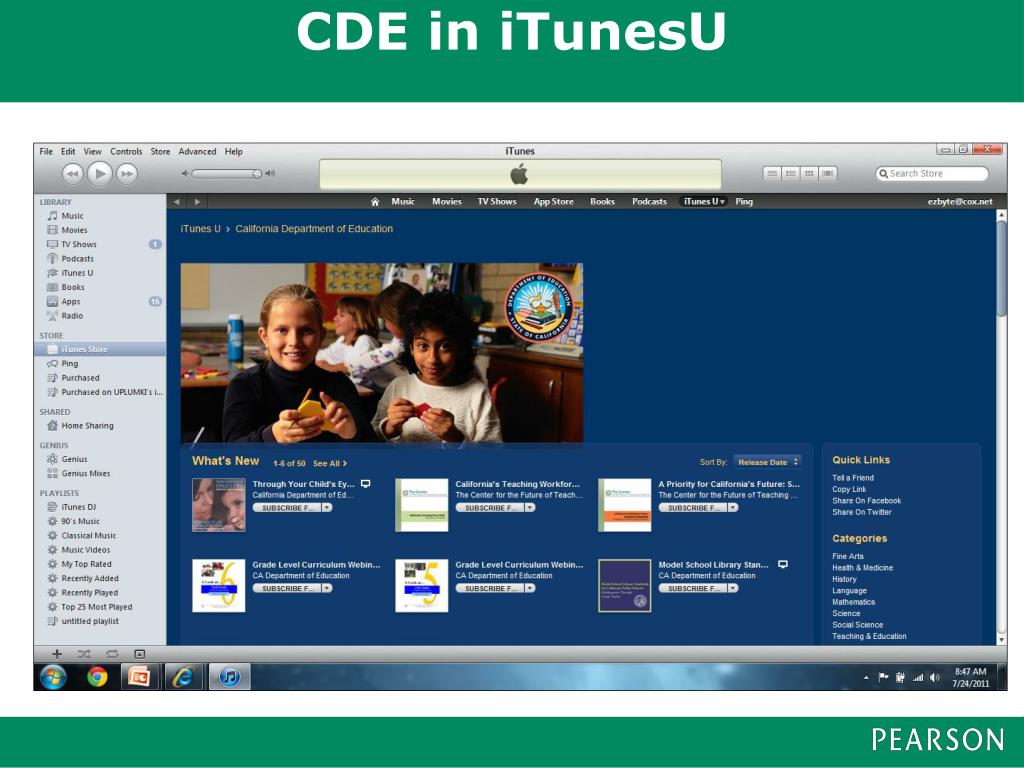Subscribe to Model School Library Standards
The height and width of the screenshot is (768, 1024).
click(x=693, y=588)
